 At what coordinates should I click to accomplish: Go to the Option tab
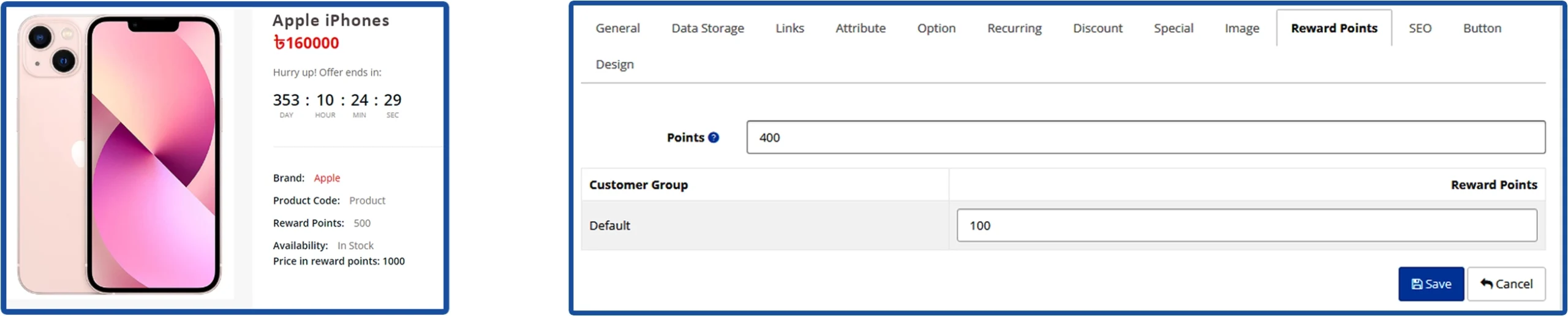pos(936,28)
